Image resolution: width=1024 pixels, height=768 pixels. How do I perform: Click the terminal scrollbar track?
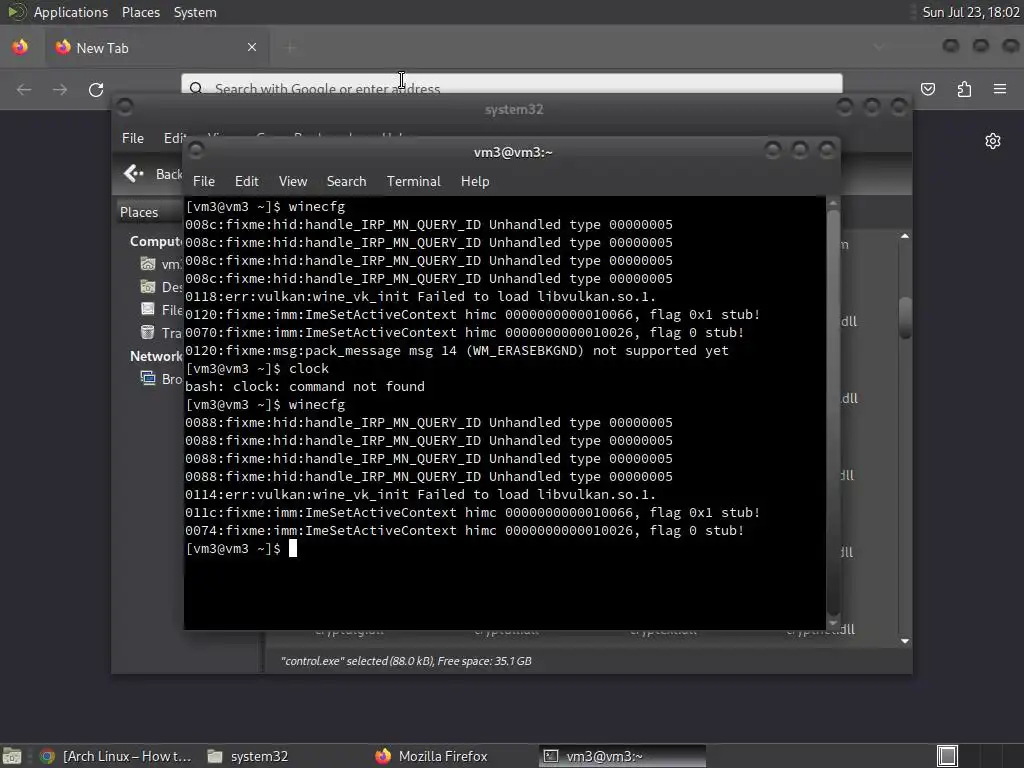(x=833, y=412)
